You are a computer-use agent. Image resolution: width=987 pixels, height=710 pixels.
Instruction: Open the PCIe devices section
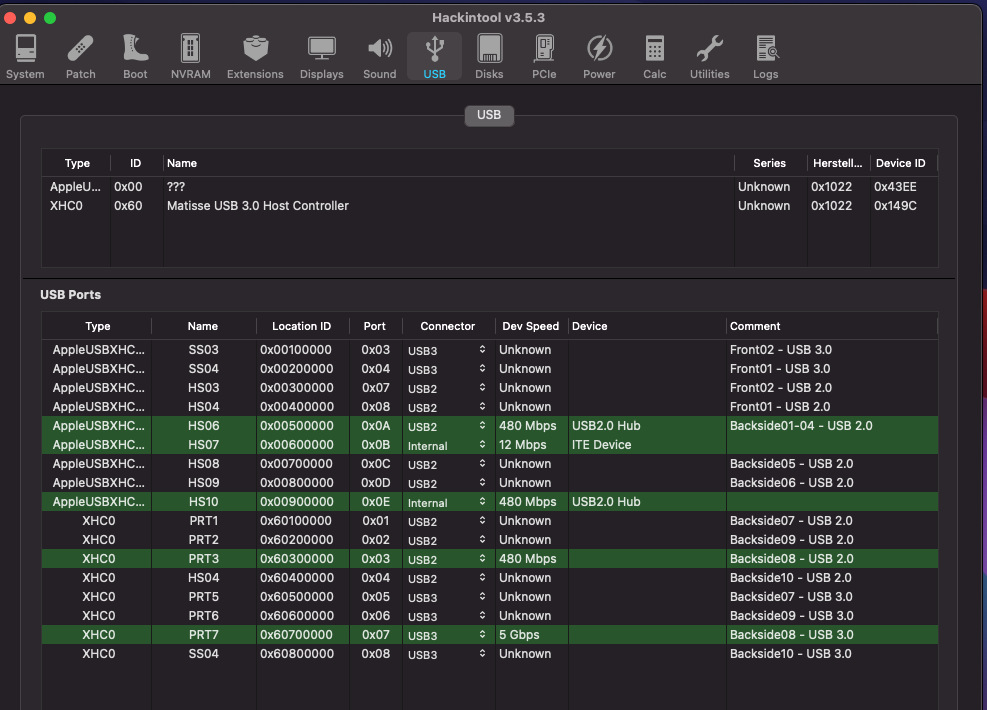pos(544,56)
